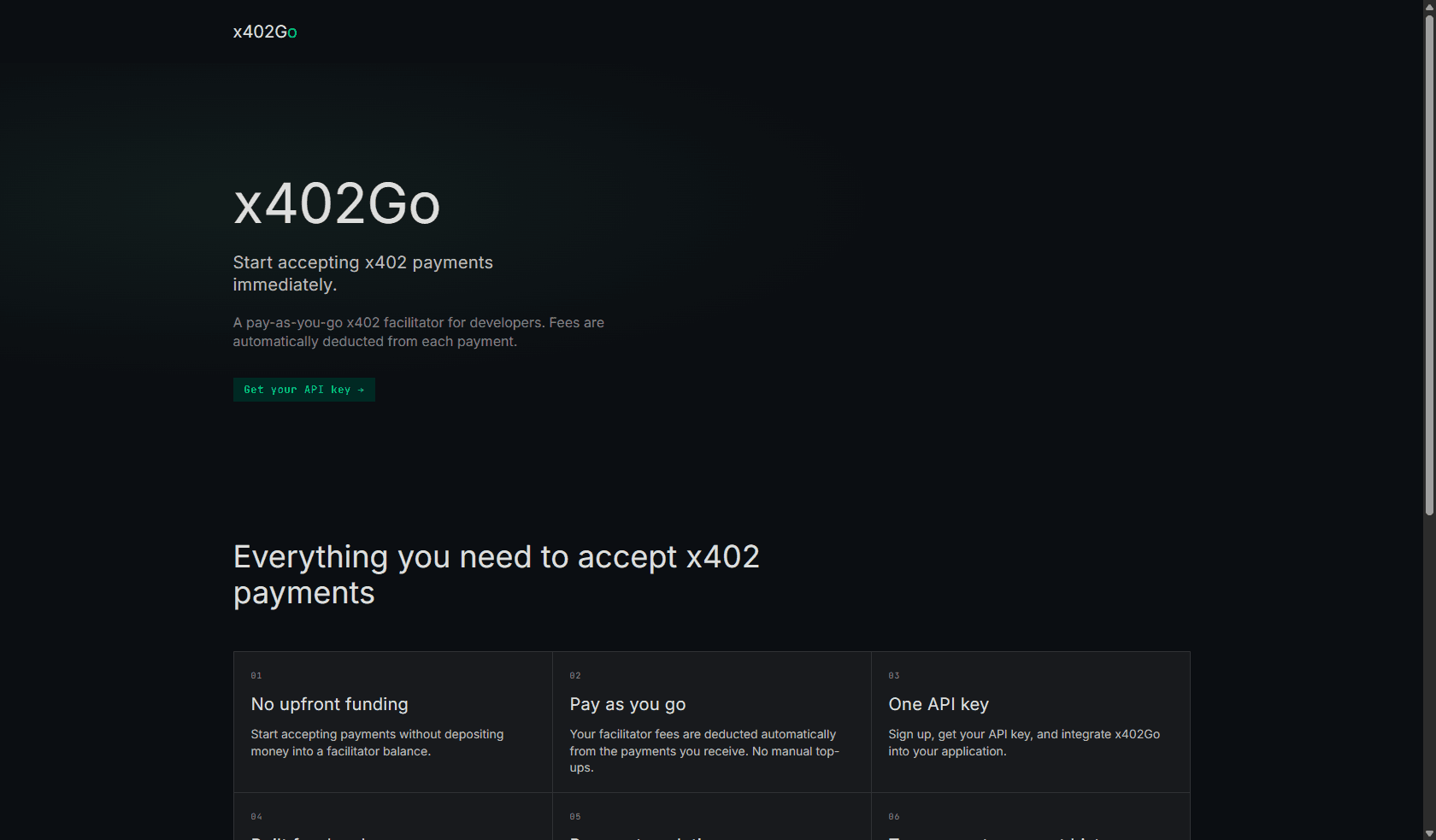The image size is (1436, 840).
Task: Click the 01 card number label
Action: coord(256,676)
